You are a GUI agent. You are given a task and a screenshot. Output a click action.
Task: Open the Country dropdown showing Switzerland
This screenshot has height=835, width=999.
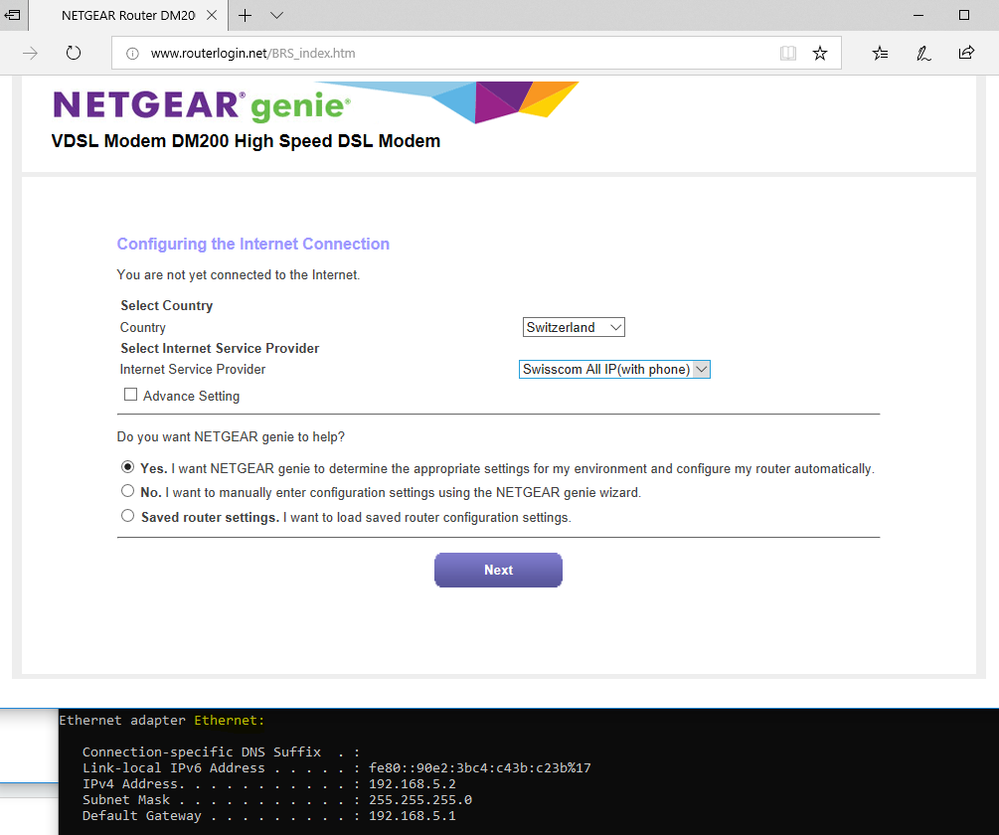click(573, 327)
